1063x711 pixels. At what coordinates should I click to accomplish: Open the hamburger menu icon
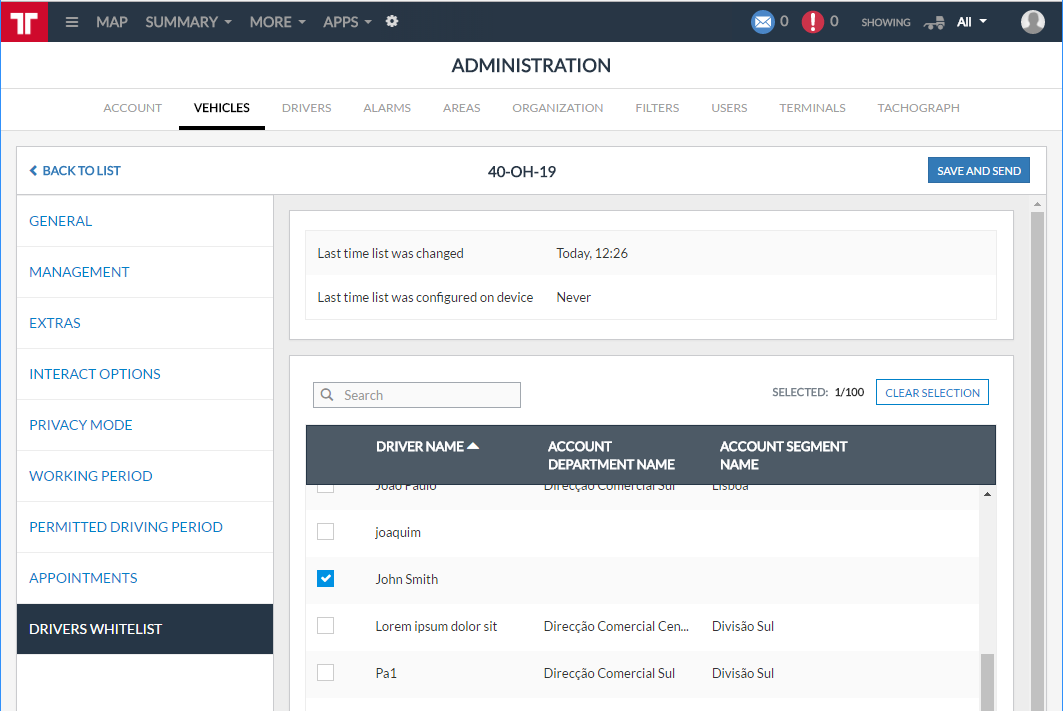(x=72, y=22)
